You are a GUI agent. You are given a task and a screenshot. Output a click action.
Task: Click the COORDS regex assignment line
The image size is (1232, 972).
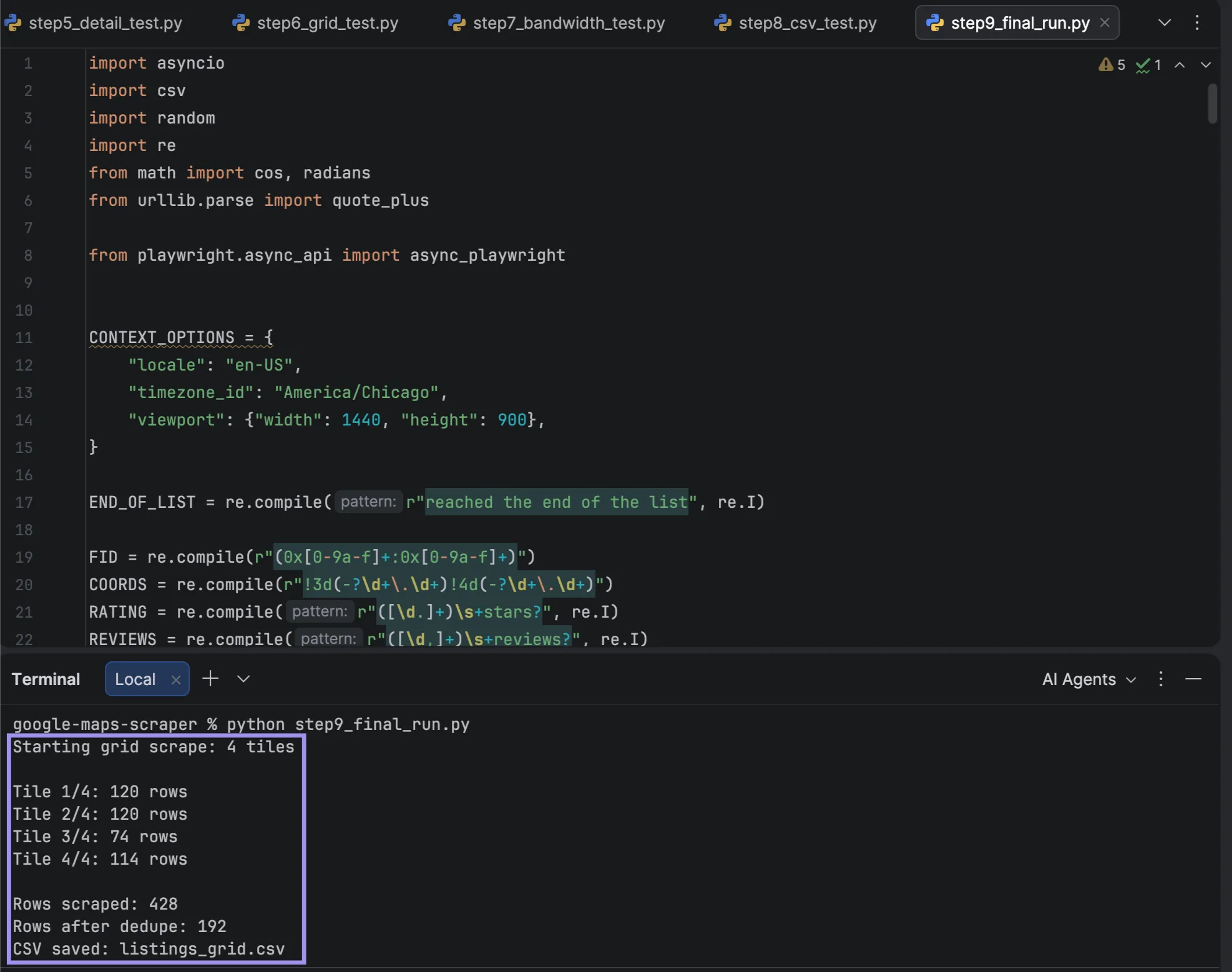351,585
